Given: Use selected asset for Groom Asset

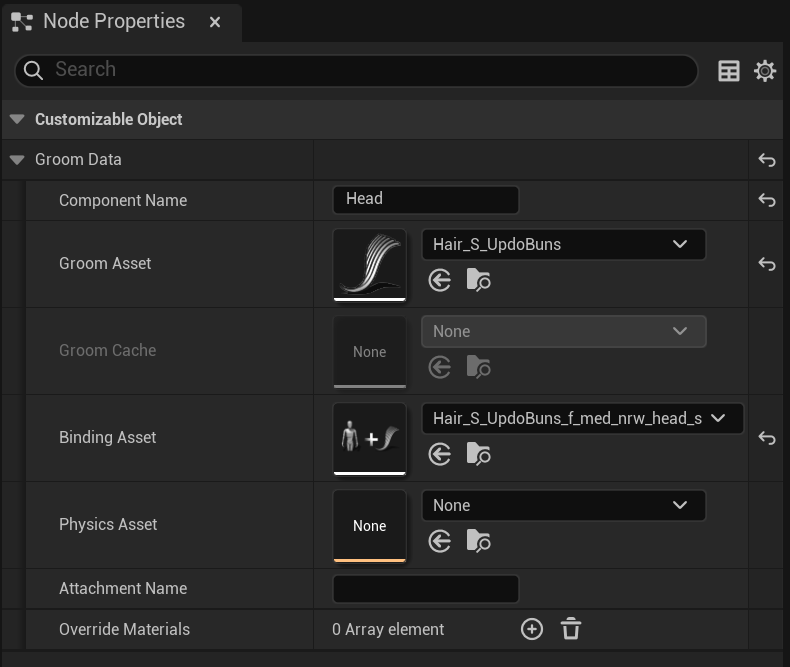Looking at the screenshot, I should click(x=439, y=281).
